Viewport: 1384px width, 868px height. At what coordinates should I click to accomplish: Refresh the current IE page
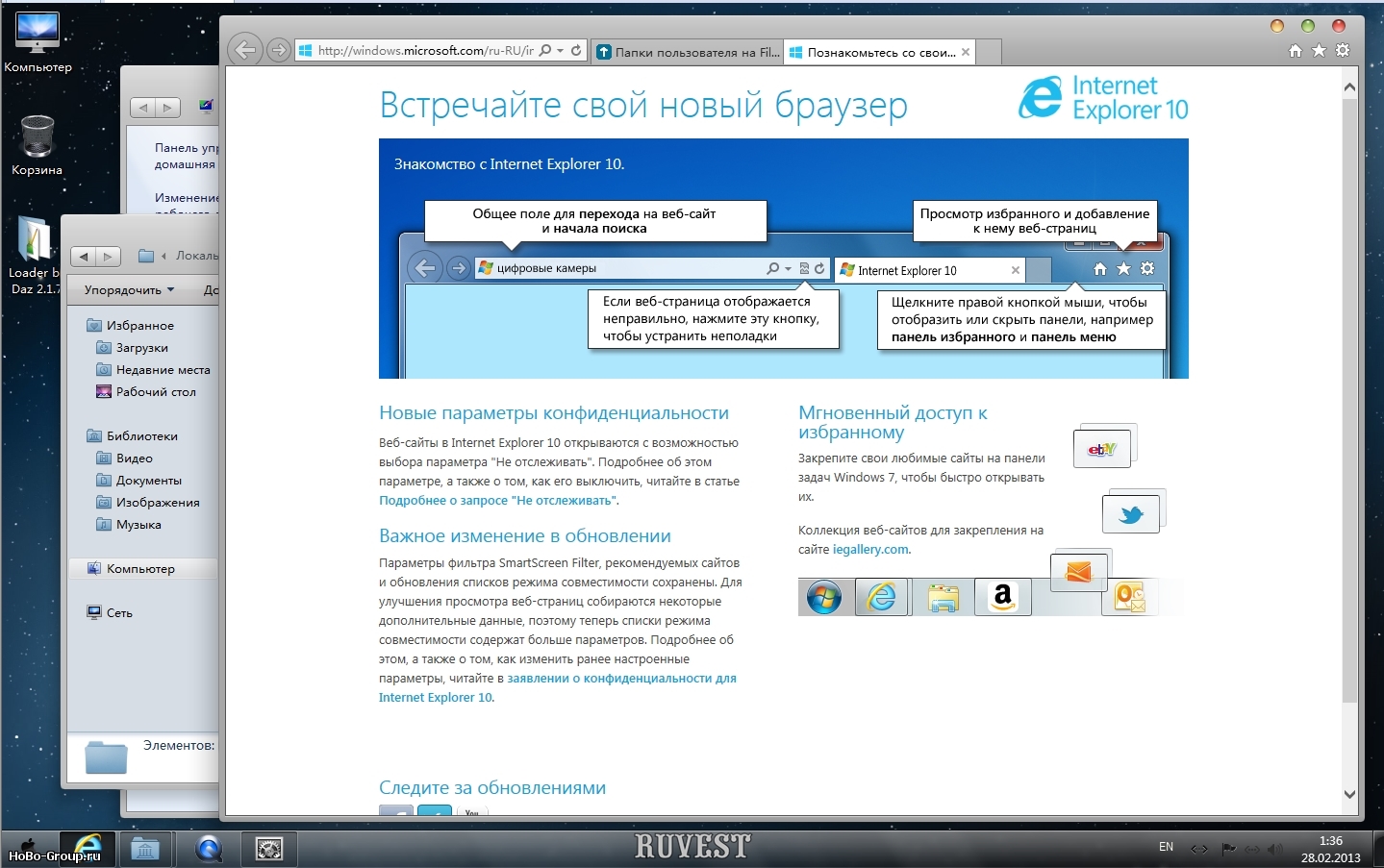tap(576, 50)
